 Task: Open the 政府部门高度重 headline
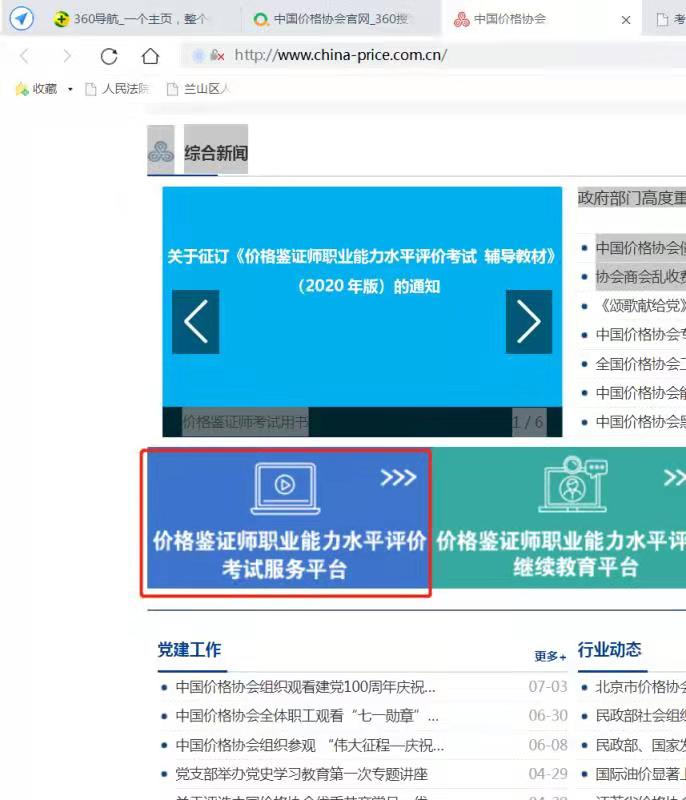pos(631,197)
